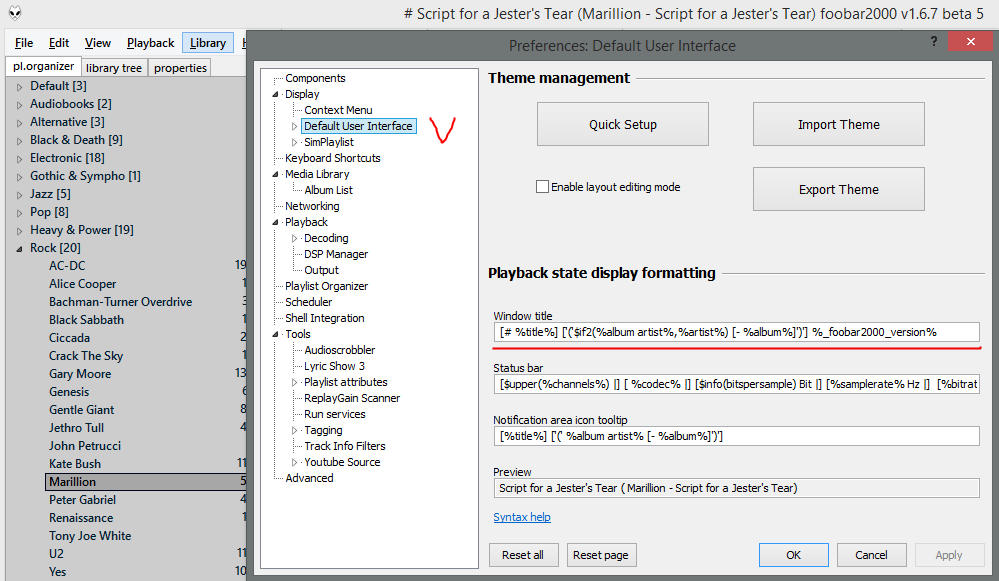The height and width of the screenshot is (581, 999).
Task: Expand the Default User Interface tree node
Action: (x=294, y=126)
